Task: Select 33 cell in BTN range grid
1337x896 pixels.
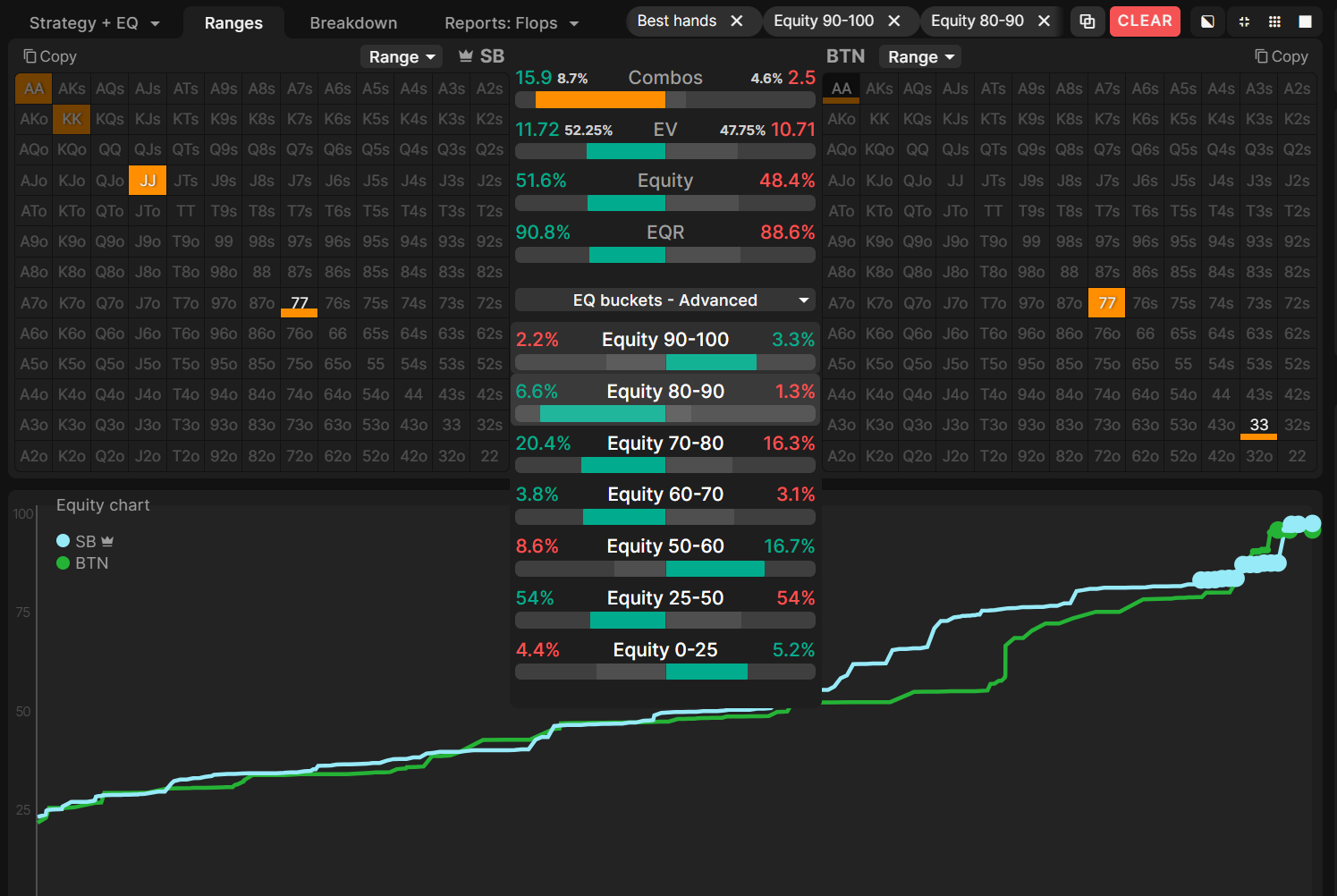Action: [1259, 425]
